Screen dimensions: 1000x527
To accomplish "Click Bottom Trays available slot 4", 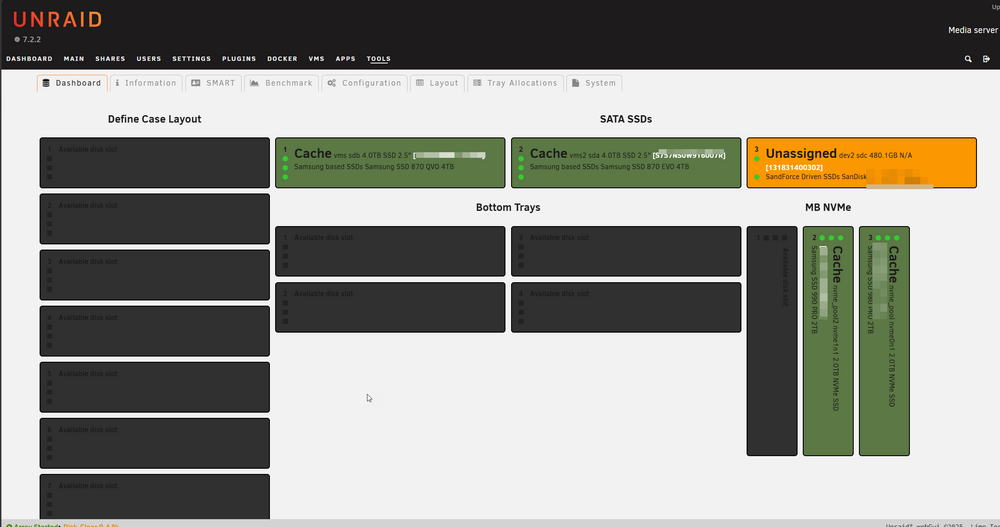I will tap(626, 308).
